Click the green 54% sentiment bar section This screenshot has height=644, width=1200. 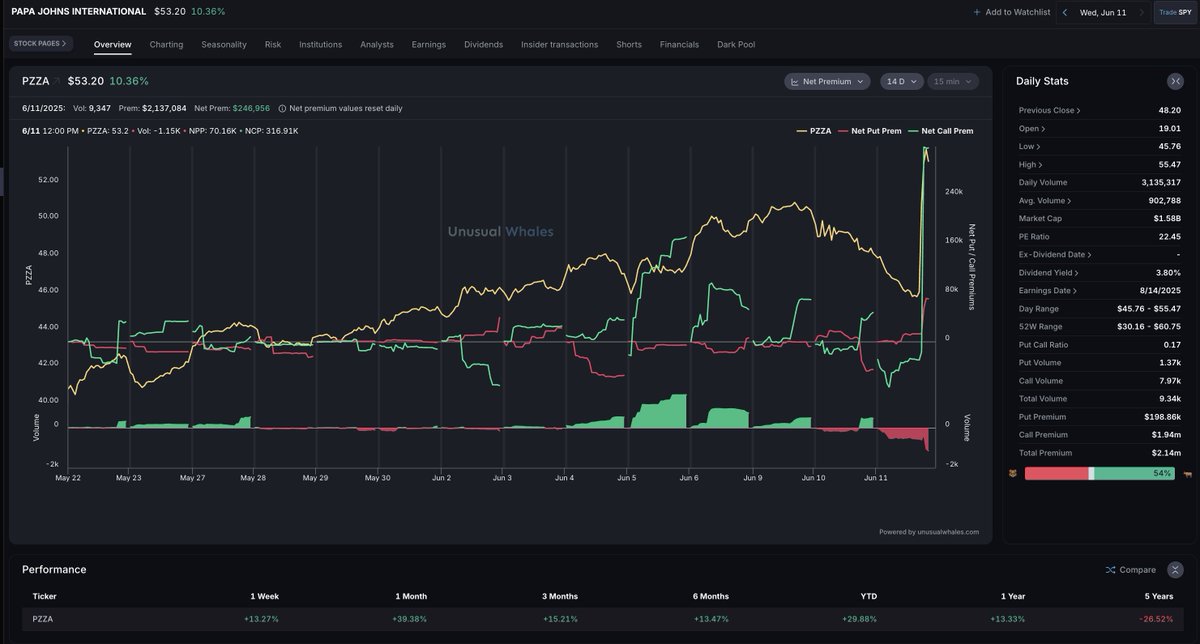pyautogui.click(x=1135, y=473)
